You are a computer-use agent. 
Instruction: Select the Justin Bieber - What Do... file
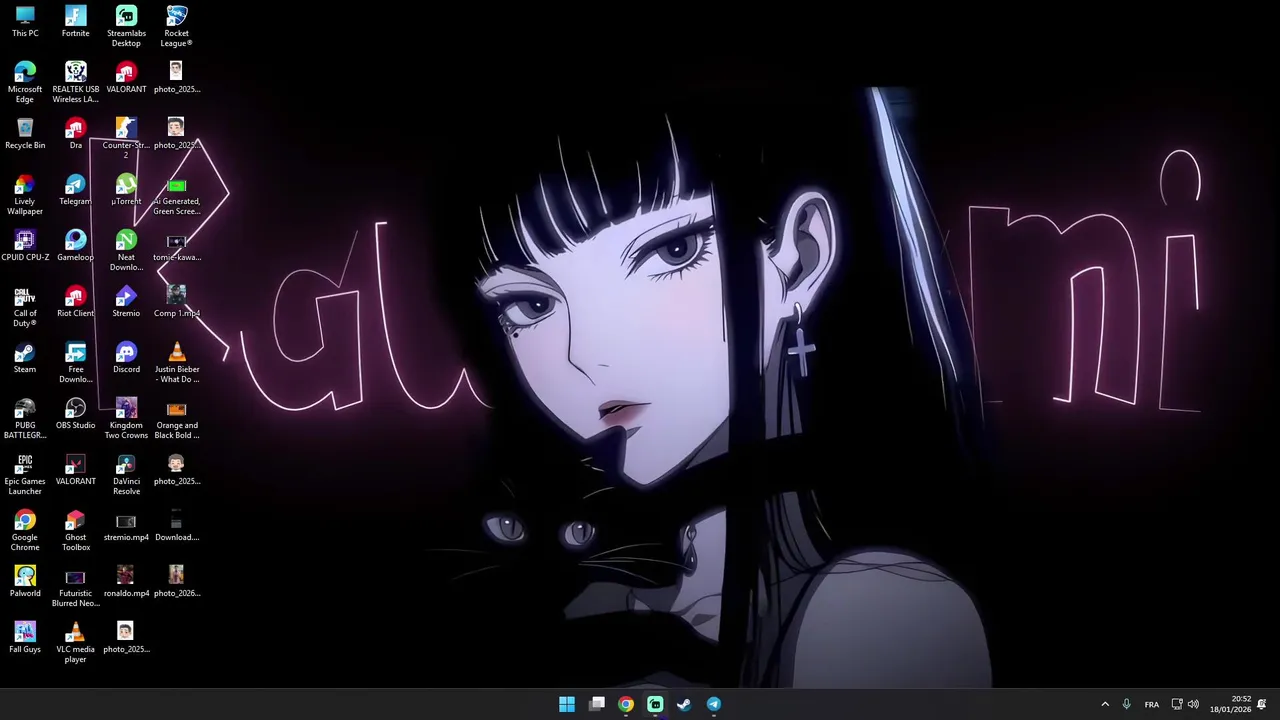click(176, 363)
